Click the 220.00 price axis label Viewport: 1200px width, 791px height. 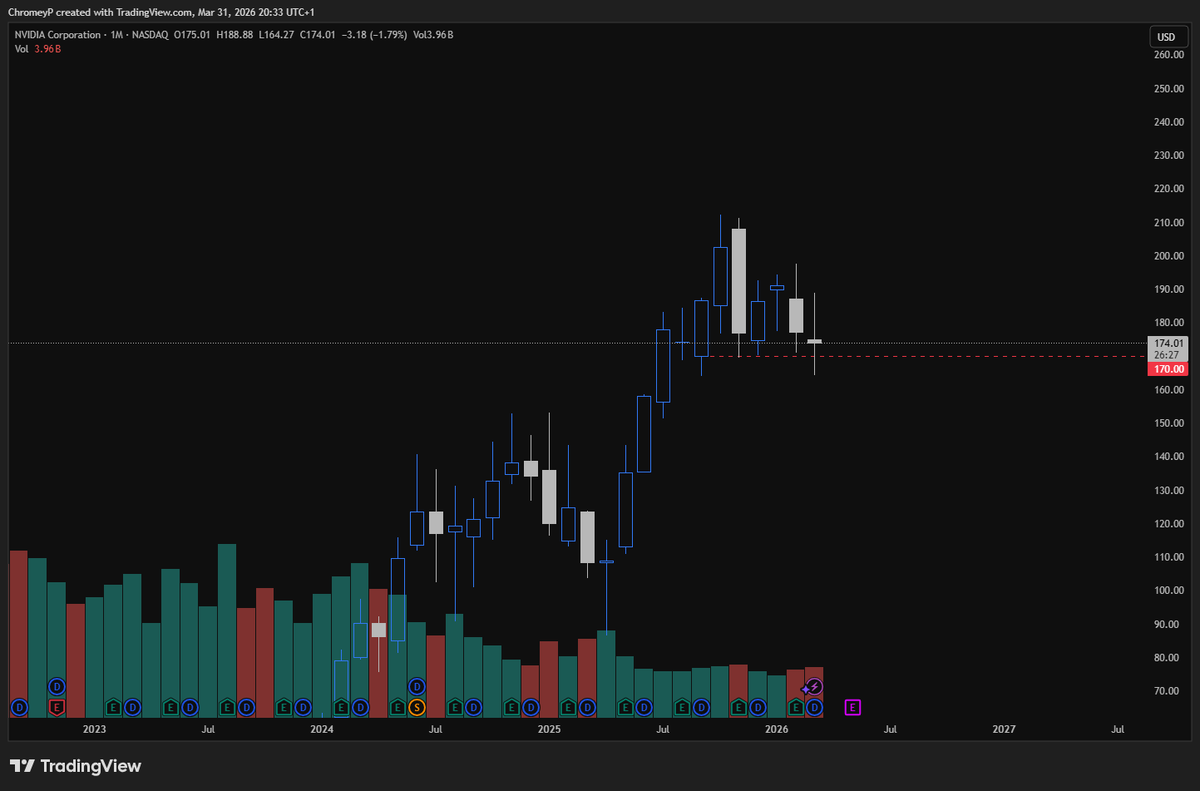tap(1169, 189)
